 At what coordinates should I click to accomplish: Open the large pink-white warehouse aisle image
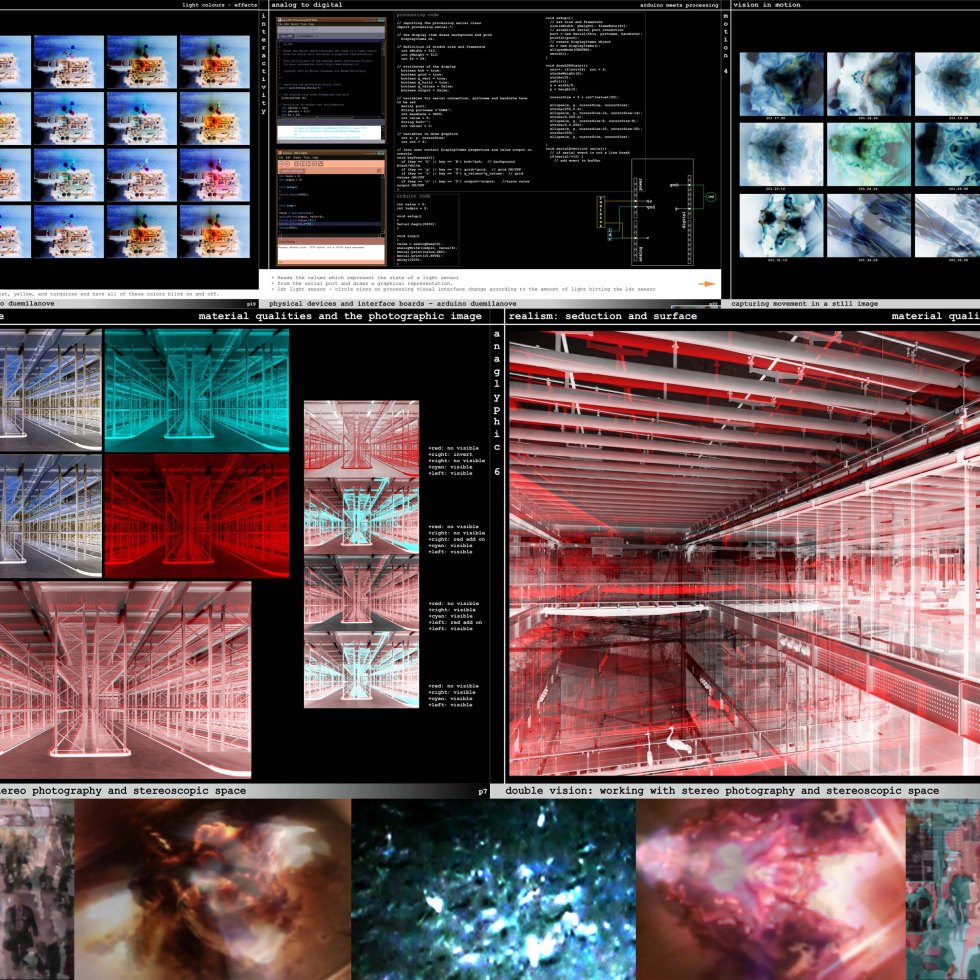[125, 680]
